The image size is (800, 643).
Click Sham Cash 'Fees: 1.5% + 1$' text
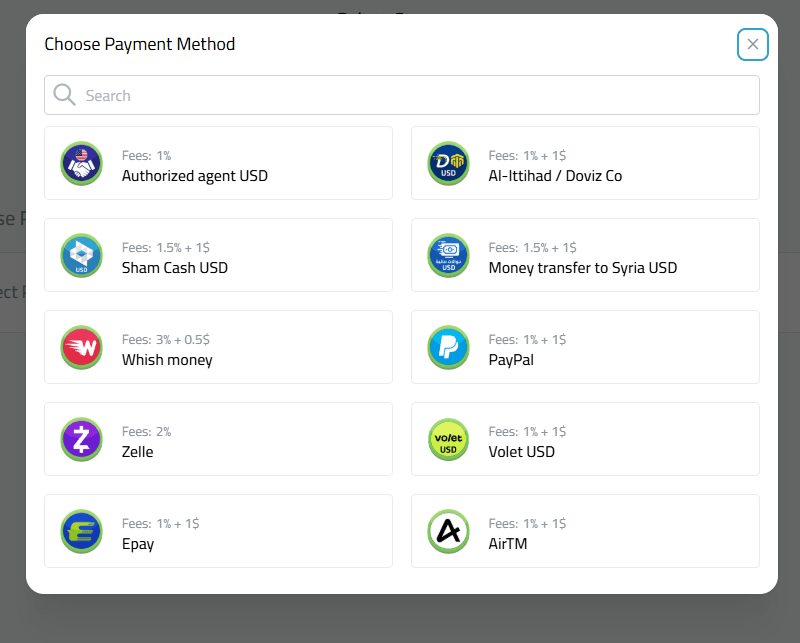coord(166,248)
